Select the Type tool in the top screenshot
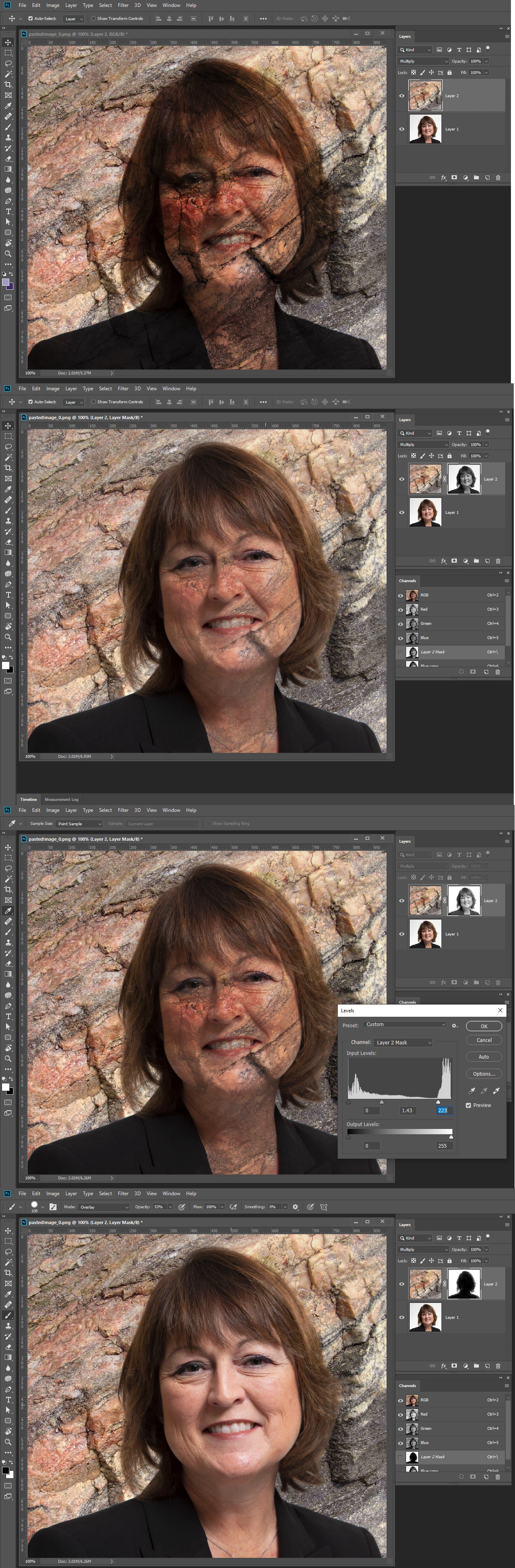515x1568 pixels. pyautogui.click(x=8, y=211)
